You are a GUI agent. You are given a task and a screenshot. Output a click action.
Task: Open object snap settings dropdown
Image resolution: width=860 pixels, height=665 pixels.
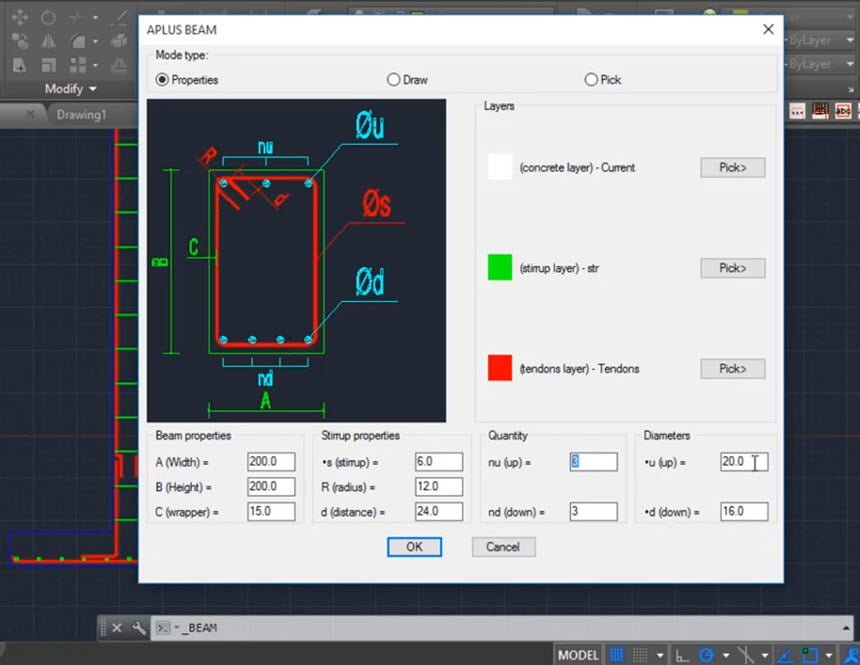coord(829,655)
